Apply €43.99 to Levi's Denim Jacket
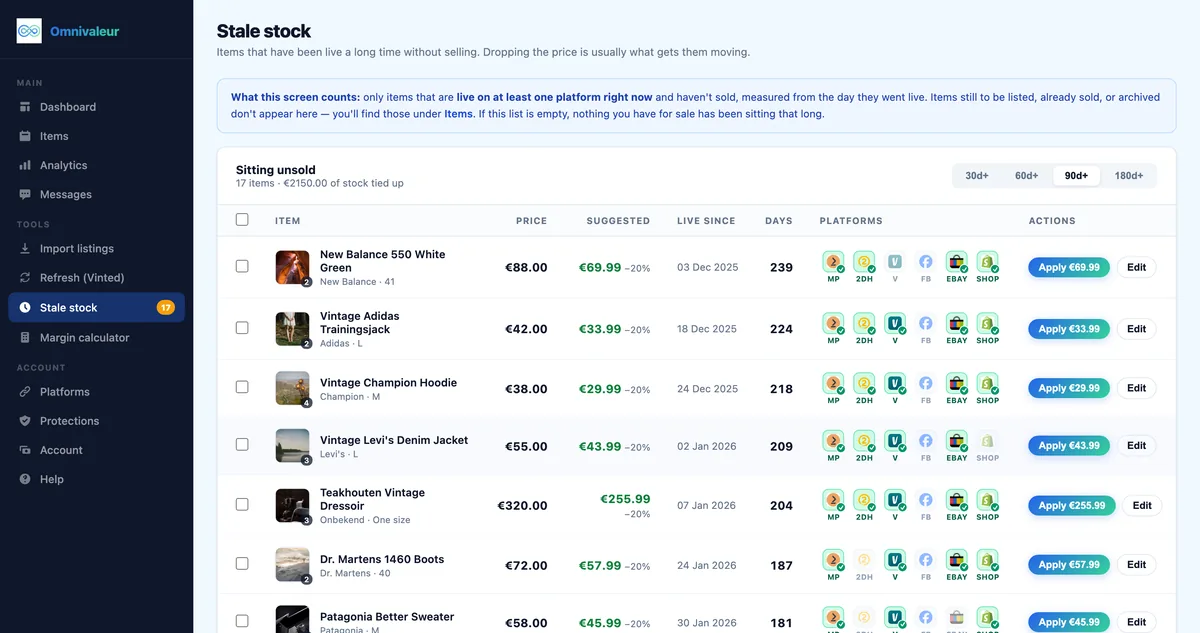This screenshot has height=633, width=1200. pos(1069,446)
